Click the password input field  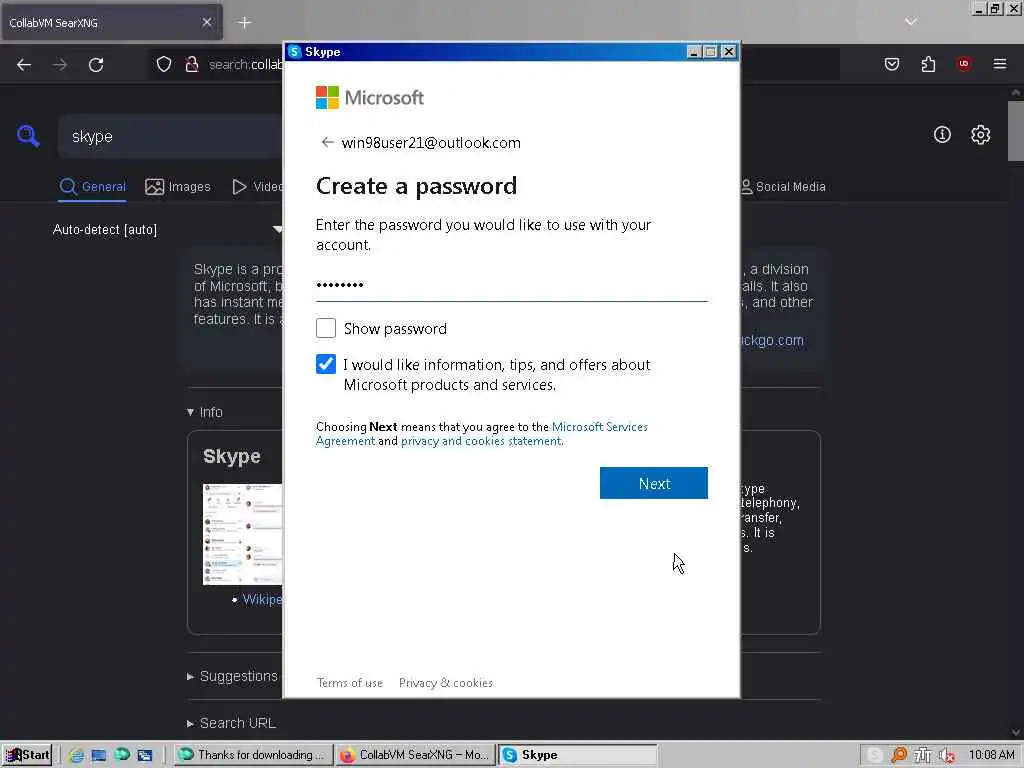tap(511, 285)
